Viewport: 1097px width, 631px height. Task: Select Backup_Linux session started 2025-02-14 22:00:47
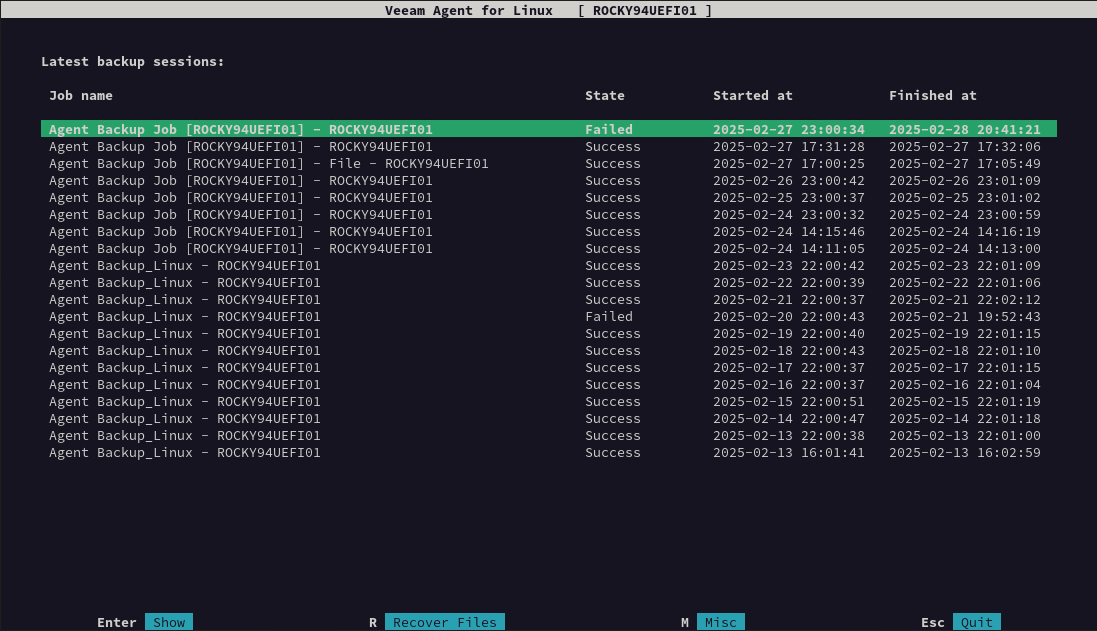click(548, 418)
